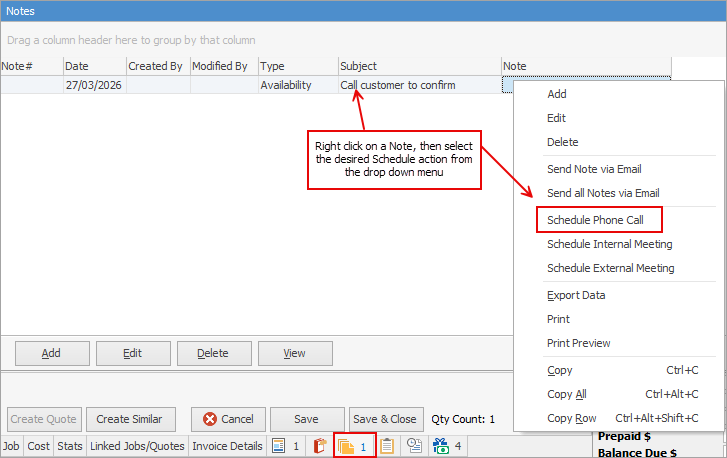Sort by the Date column header
The height and width of the screenshot is (458, 727).
pyautogui.click(x=95, y=66)
